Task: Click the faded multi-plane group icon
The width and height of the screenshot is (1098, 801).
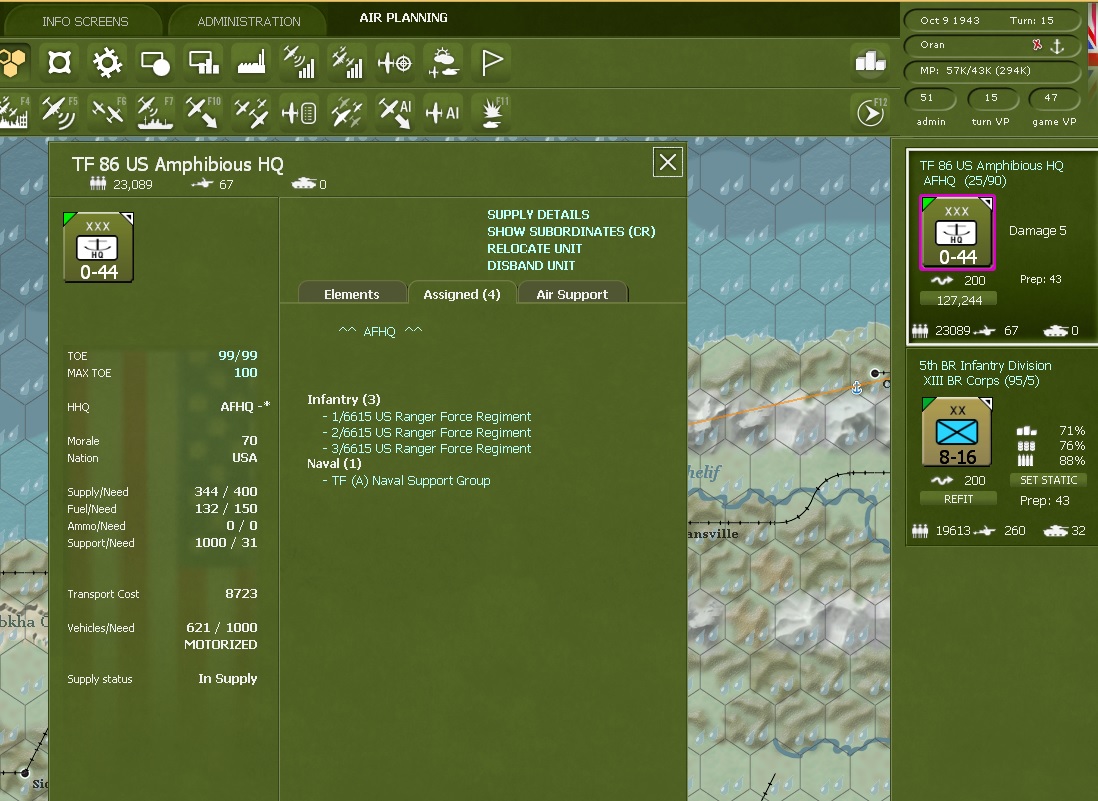Action: 347,112
